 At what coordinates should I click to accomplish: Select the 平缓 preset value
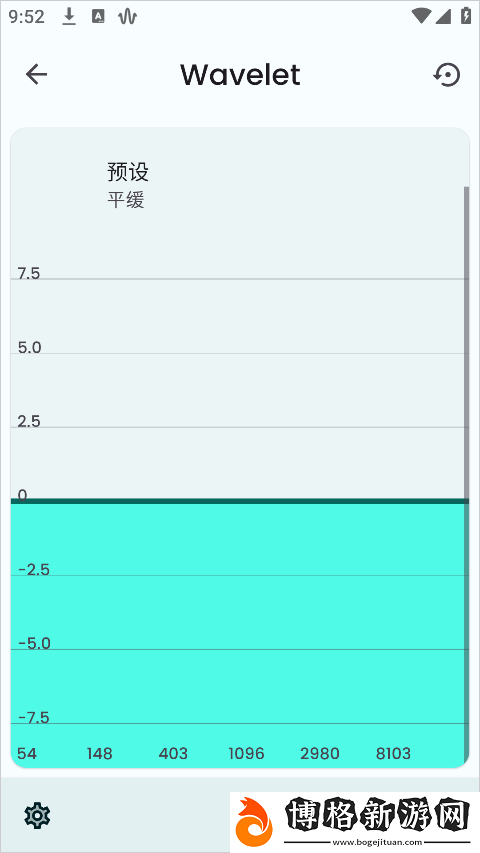[x=126, y=200]
